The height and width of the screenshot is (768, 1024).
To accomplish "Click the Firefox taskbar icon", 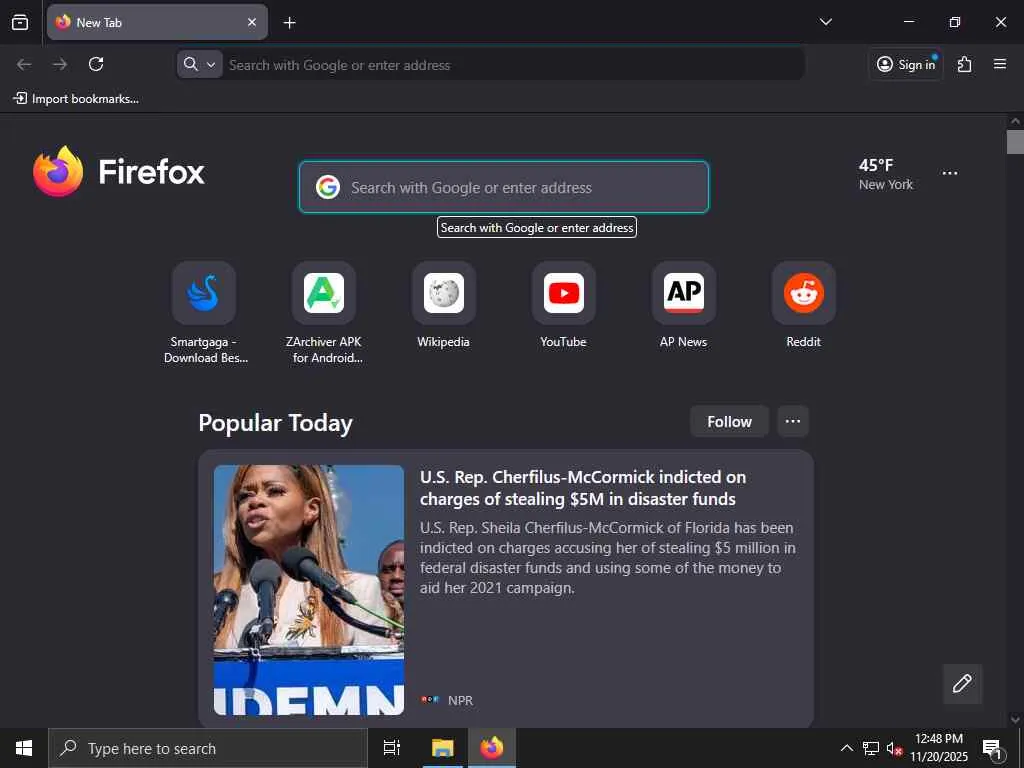I will (x=492, y=748).
